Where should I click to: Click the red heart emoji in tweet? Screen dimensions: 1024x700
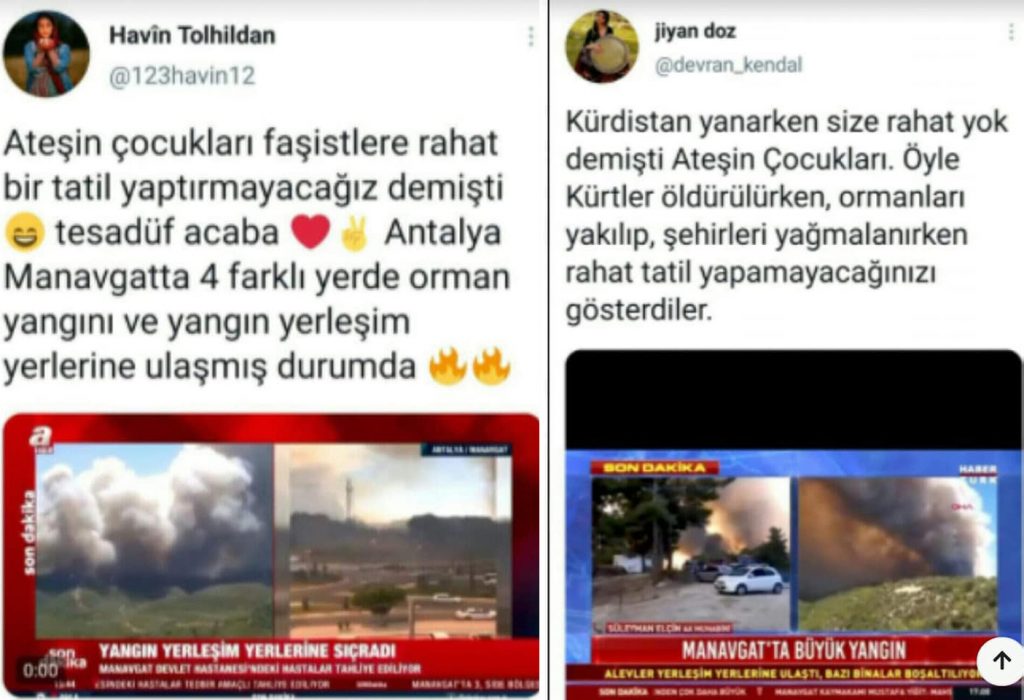coord(310,233)
